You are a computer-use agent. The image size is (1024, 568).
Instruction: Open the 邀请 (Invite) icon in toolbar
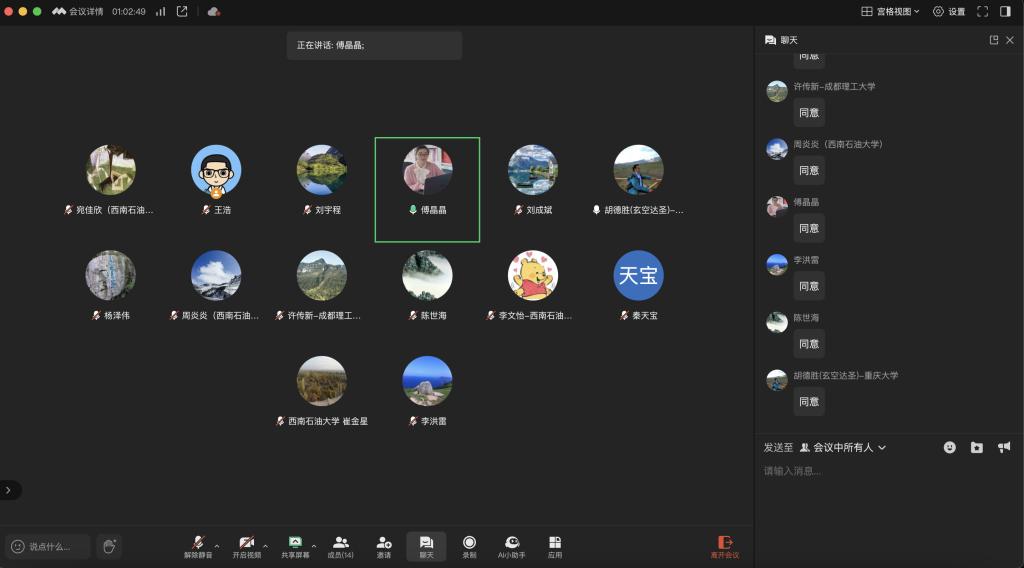[384, 546]
